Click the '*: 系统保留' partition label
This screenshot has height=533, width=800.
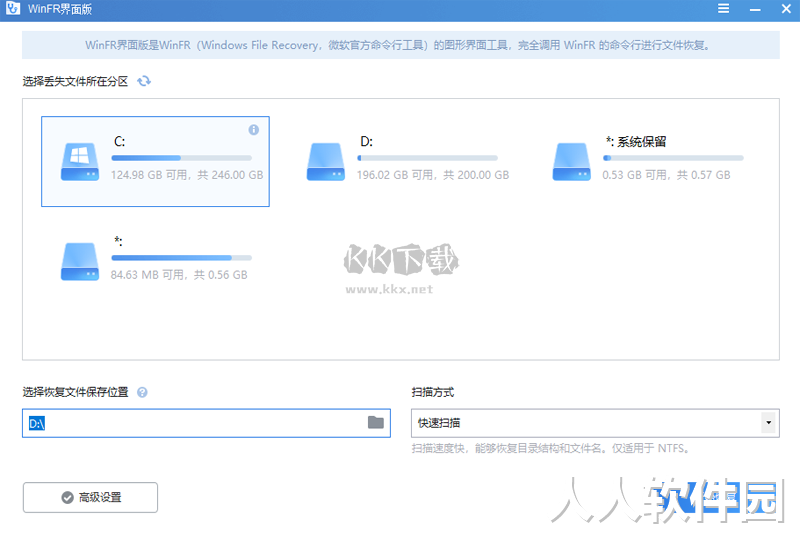636,141
